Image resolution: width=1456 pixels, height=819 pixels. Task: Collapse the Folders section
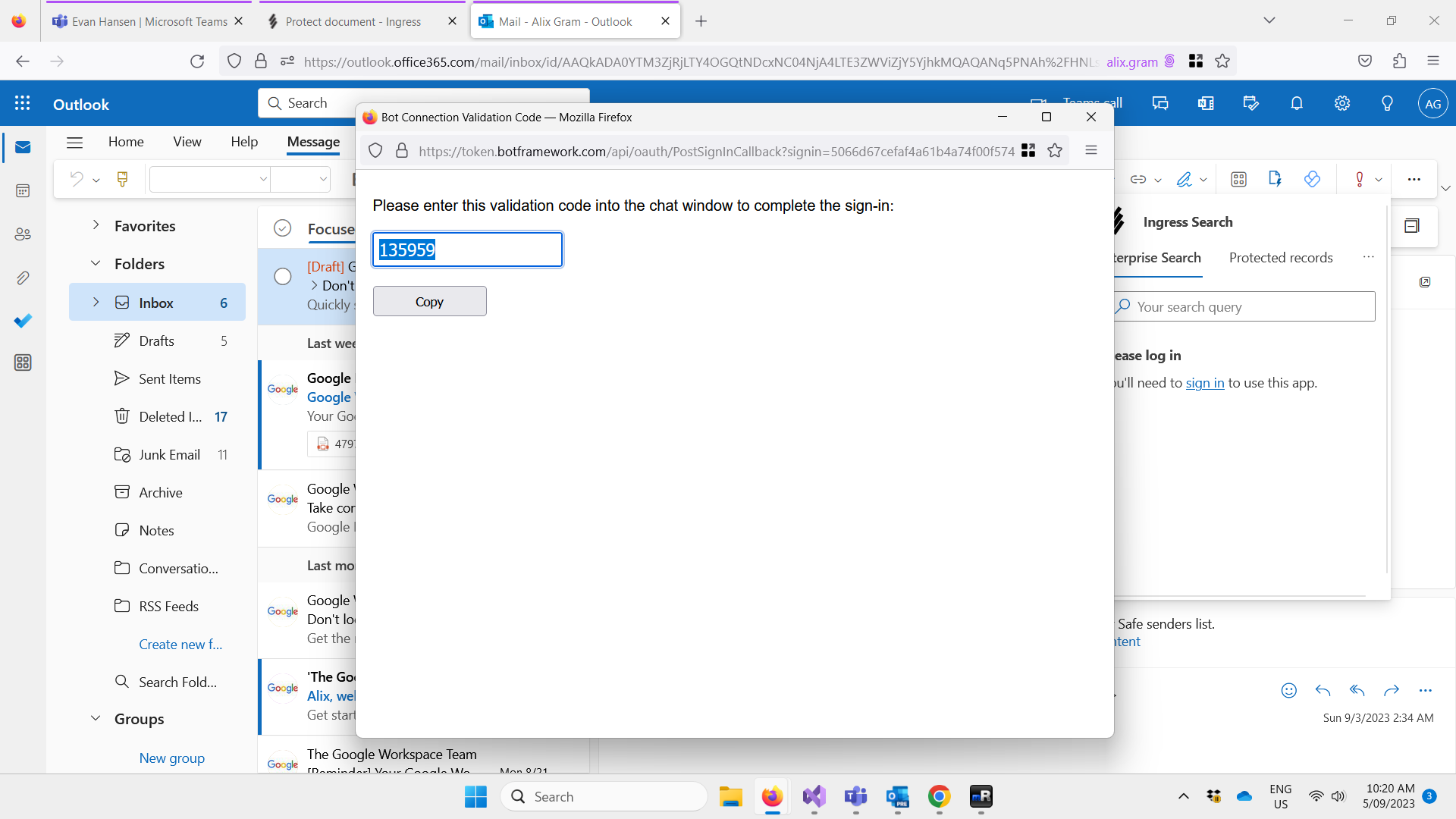click(96, 263)
